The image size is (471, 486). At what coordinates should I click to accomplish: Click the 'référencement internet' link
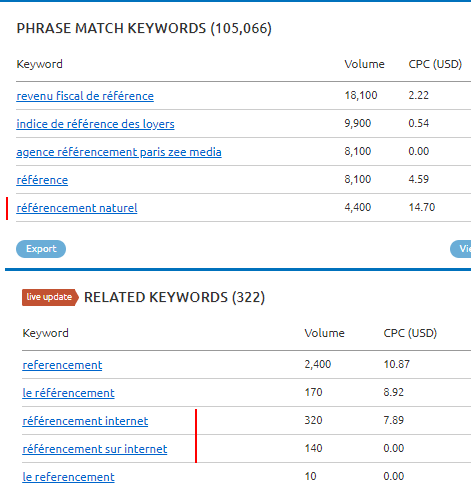point(85,421)
